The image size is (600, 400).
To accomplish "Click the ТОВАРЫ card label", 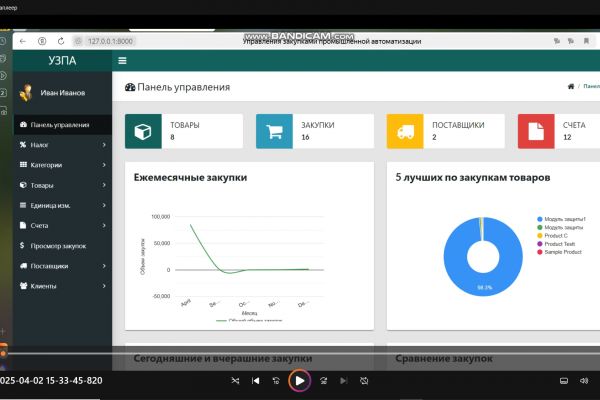I will 185,125.
